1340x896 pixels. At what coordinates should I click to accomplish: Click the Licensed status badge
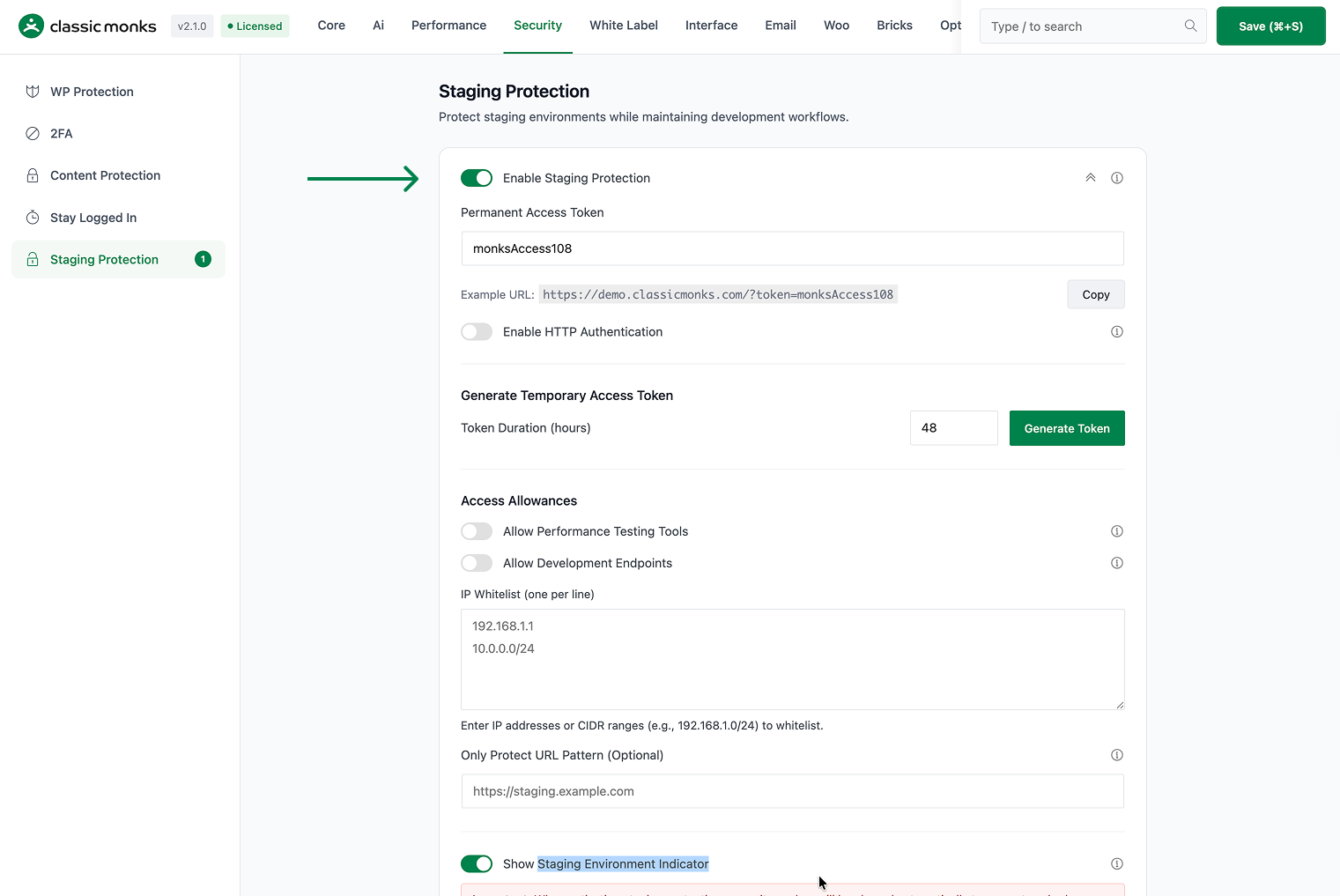coord(255,26)
